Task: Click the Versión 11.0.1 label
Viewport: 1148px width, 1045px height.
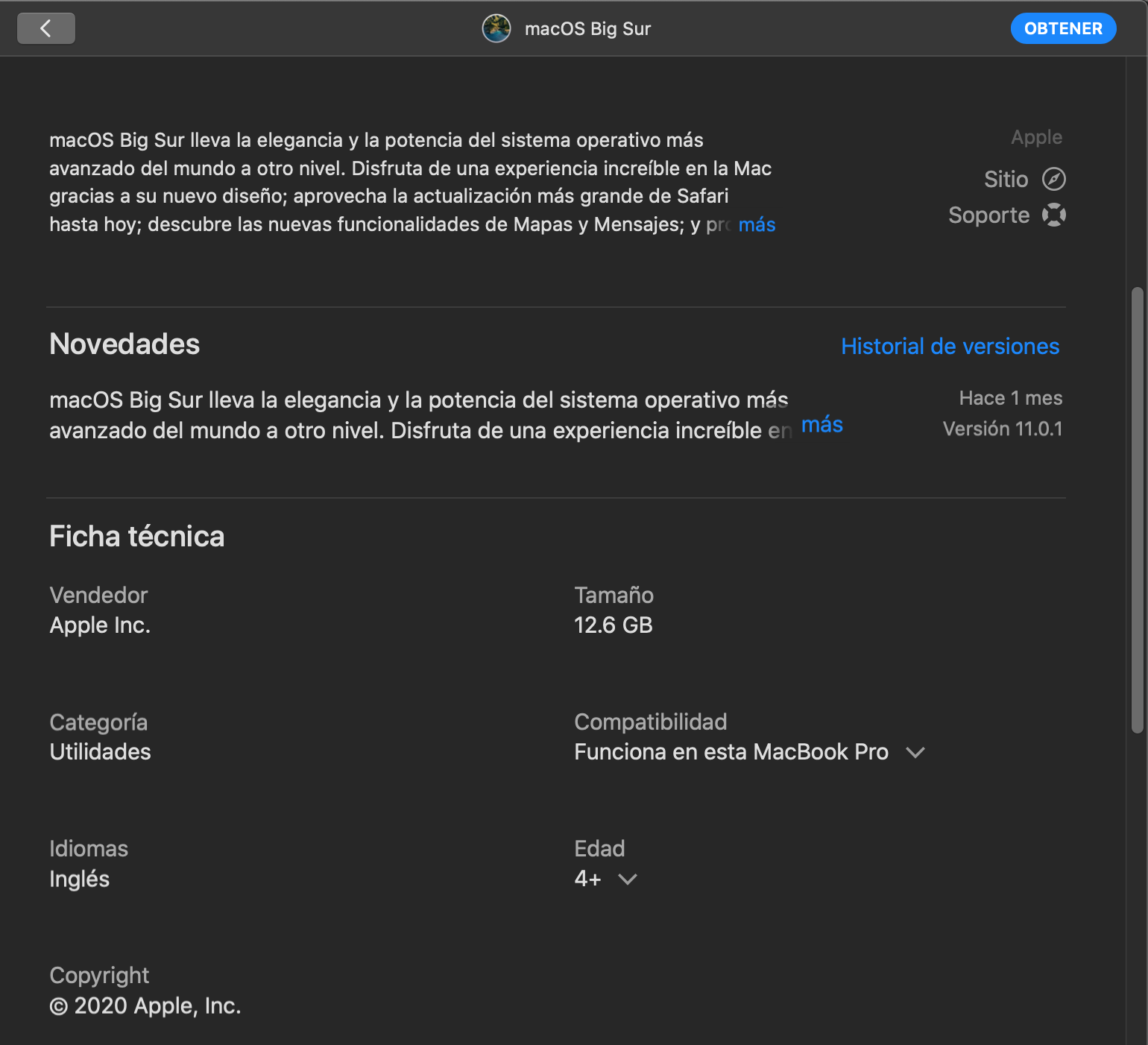Action: point(1002,429)
